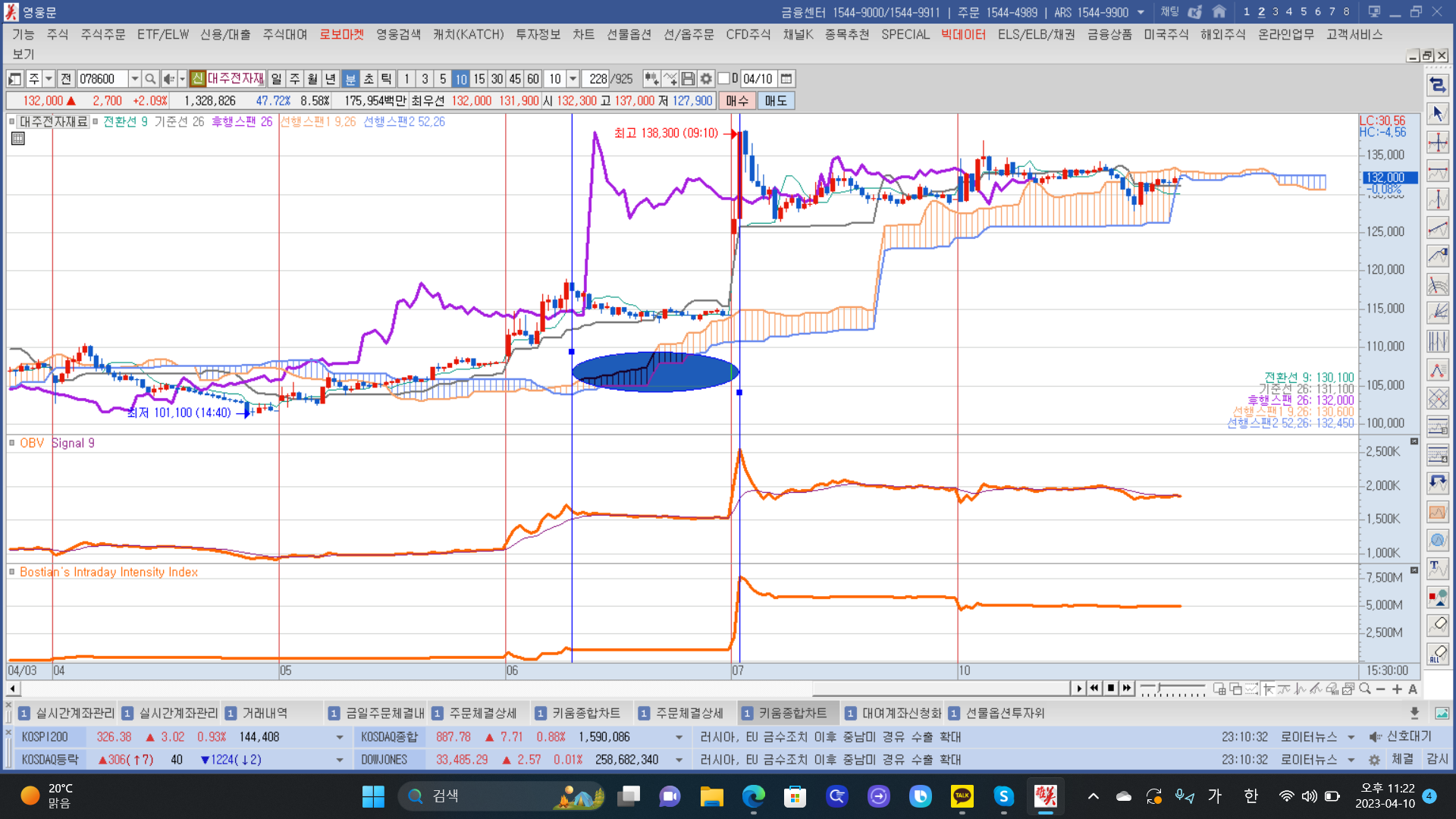Viewport: 1456px width, 819px height.
Task: Open the 차트 menu
Action: 583,35
